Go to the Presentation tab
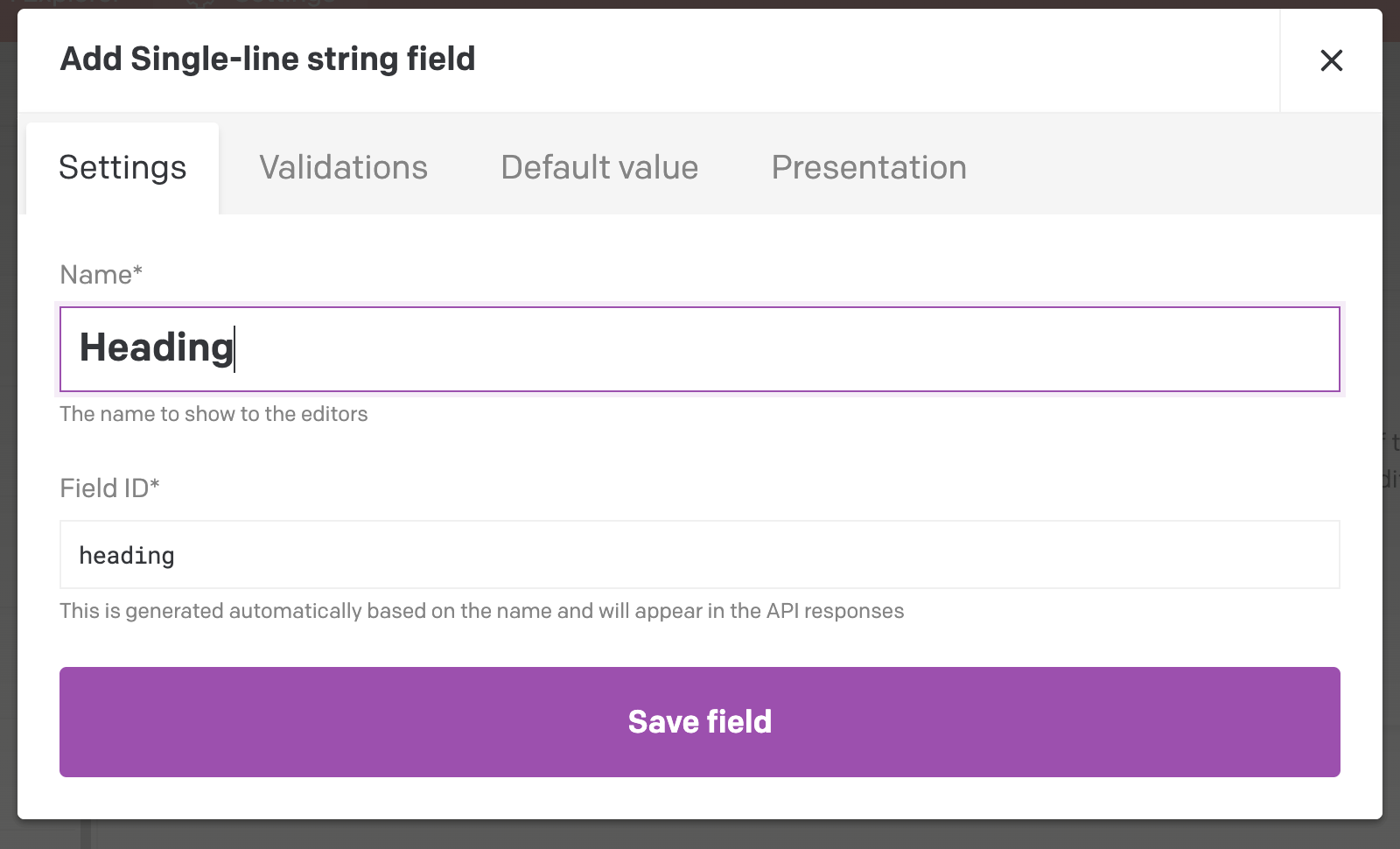The height and width of the screenshot is (849, 1400). [x=869, y=167]
